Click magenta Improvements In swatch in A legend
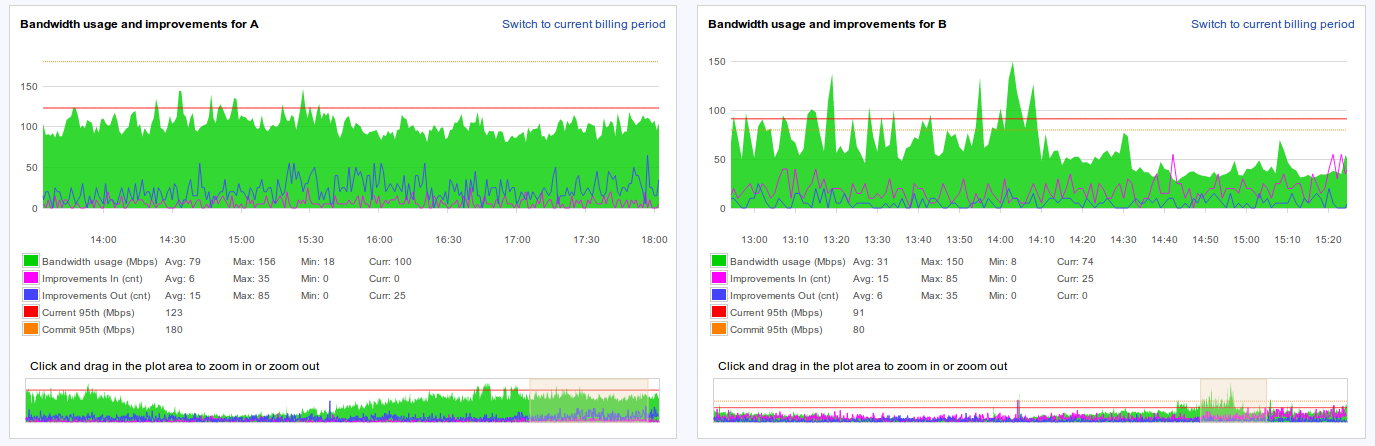Screen dimensions: 1375x446 (30, 279)
